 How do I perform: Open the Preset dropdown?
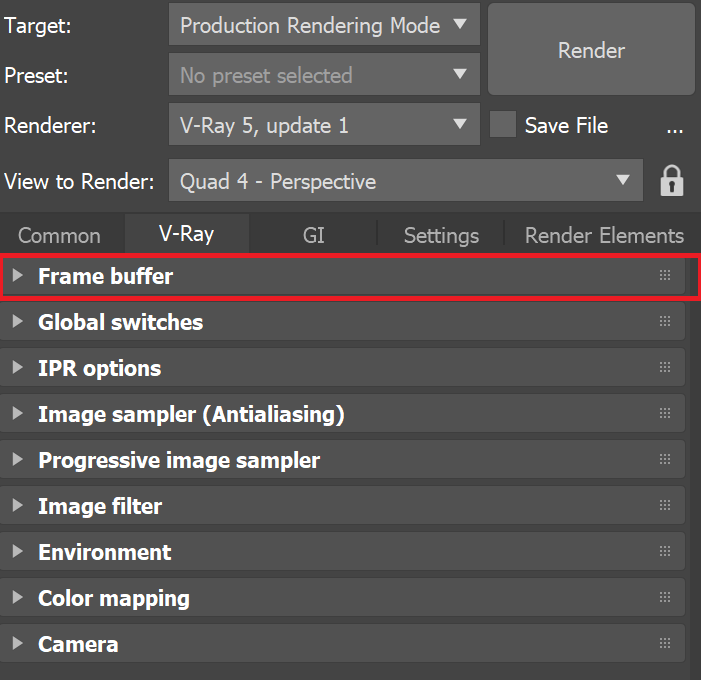tap(323, 75)
